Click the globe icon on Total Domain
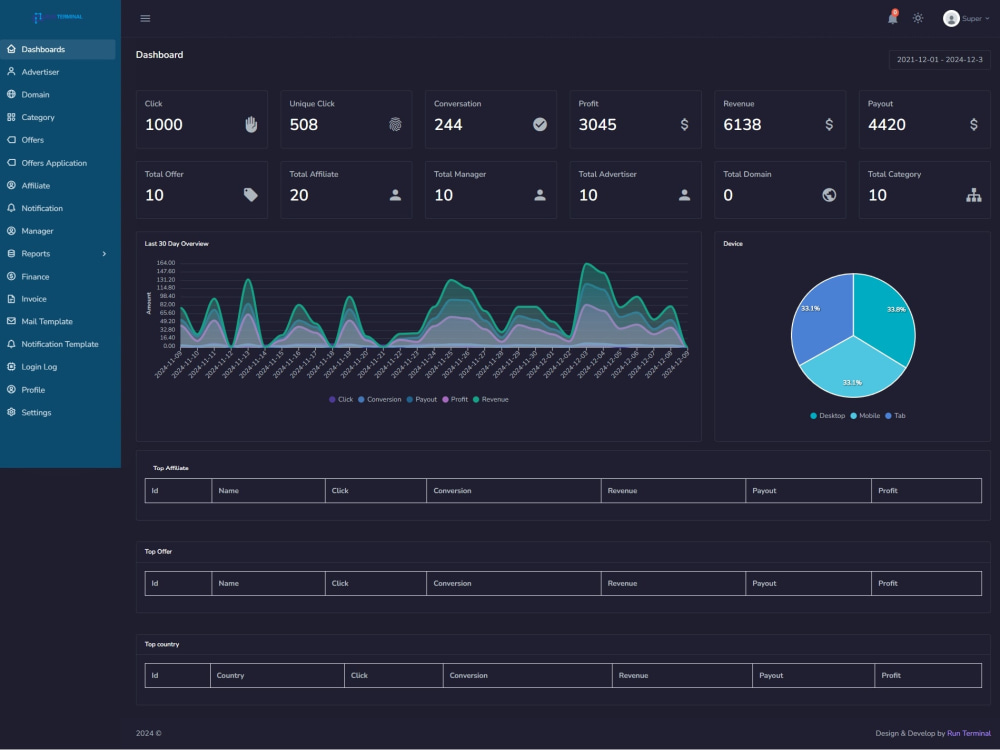 tap(829, 195)
